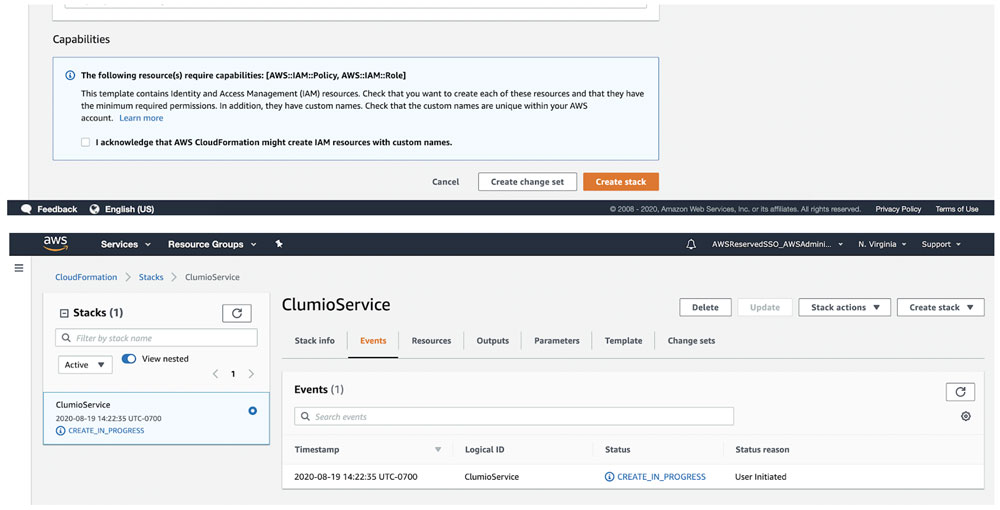Toggle the View nested switch
Screen dimensions: 1000x510
[129, 358]
